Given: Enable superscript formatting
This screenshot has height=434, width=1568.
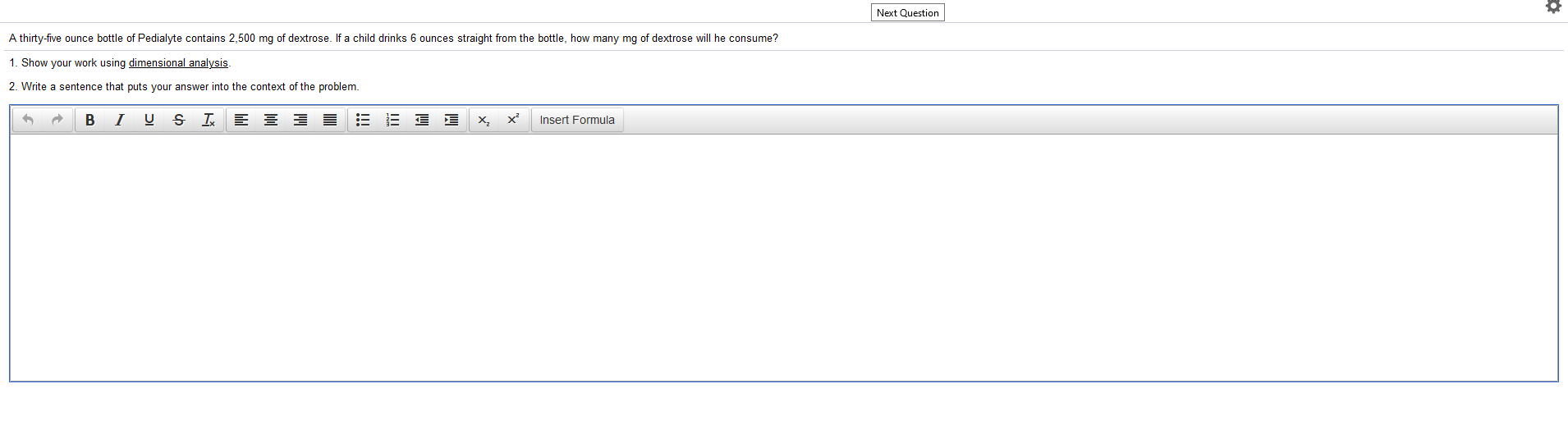Looking at the screenshot, I should (514, 120).
